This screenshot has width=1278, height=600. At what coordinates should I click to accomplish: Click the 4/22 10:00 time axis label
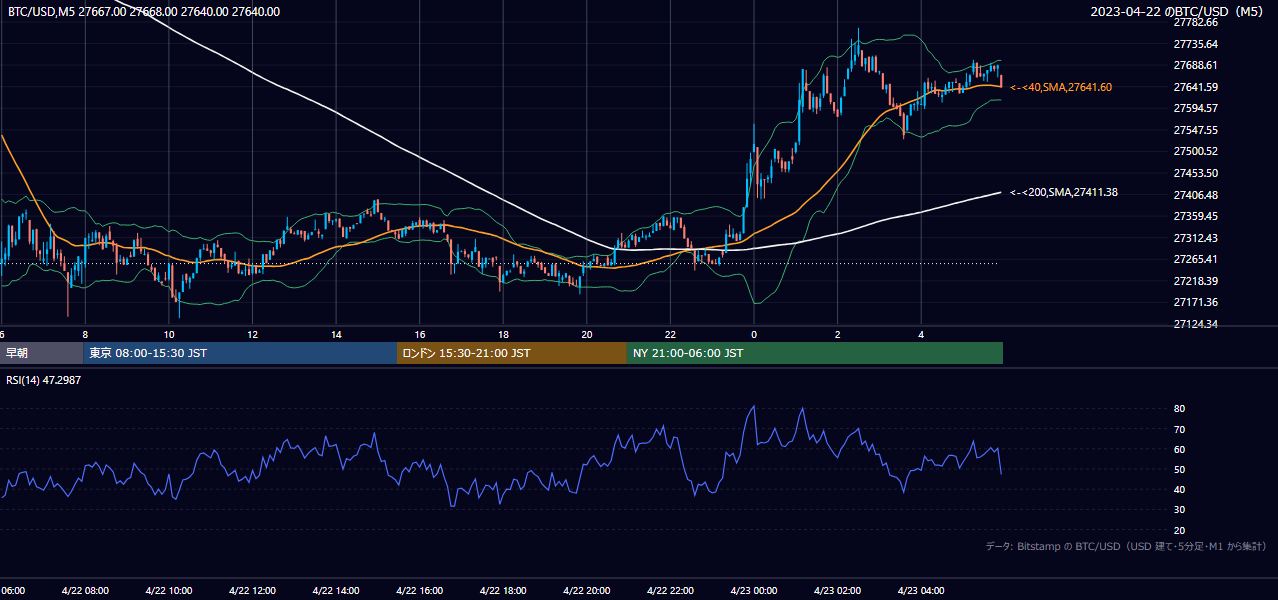click(169, 590)
